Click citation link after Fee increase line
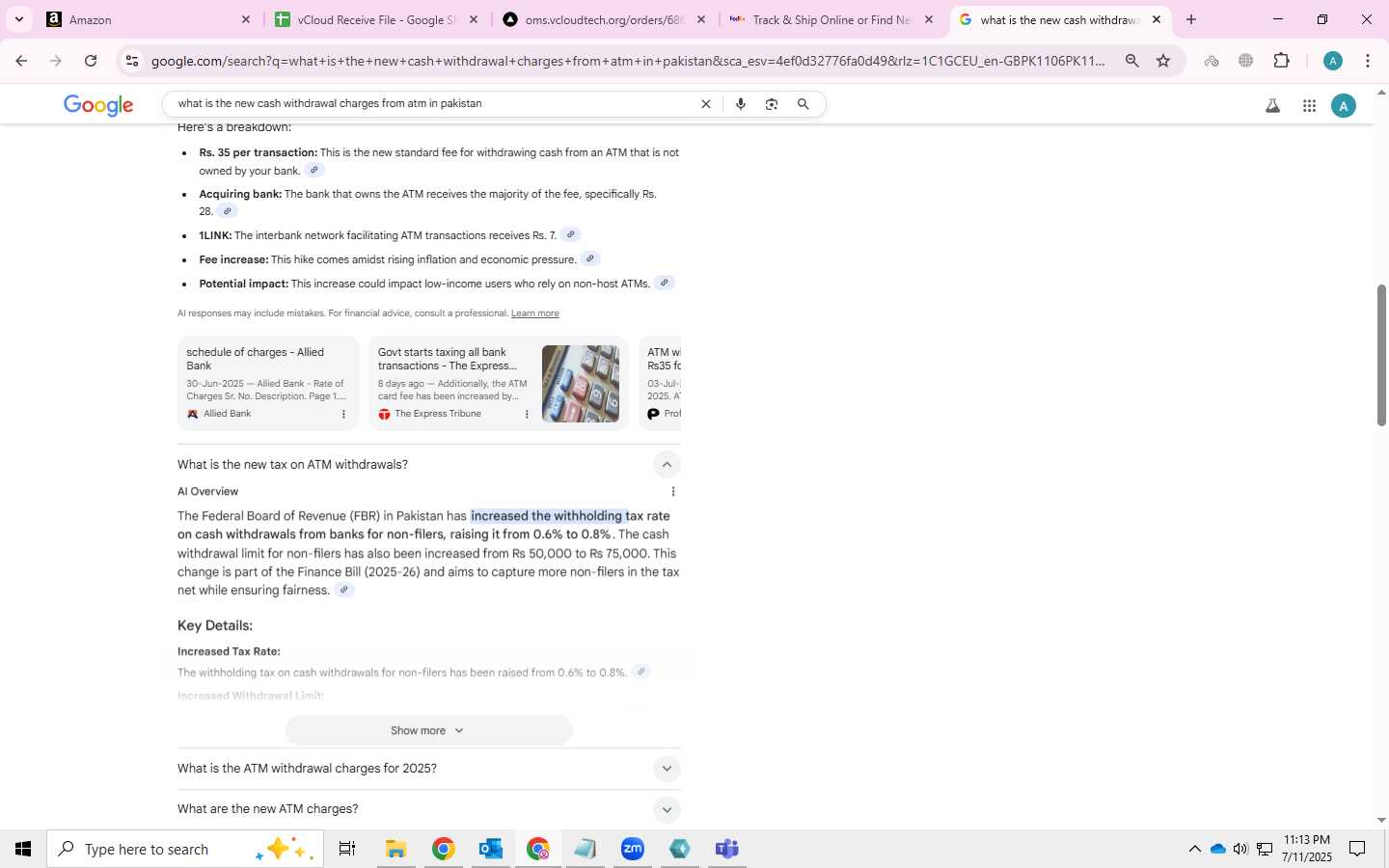The height and width of the screenshot is (868, 1389). point(590,258)
